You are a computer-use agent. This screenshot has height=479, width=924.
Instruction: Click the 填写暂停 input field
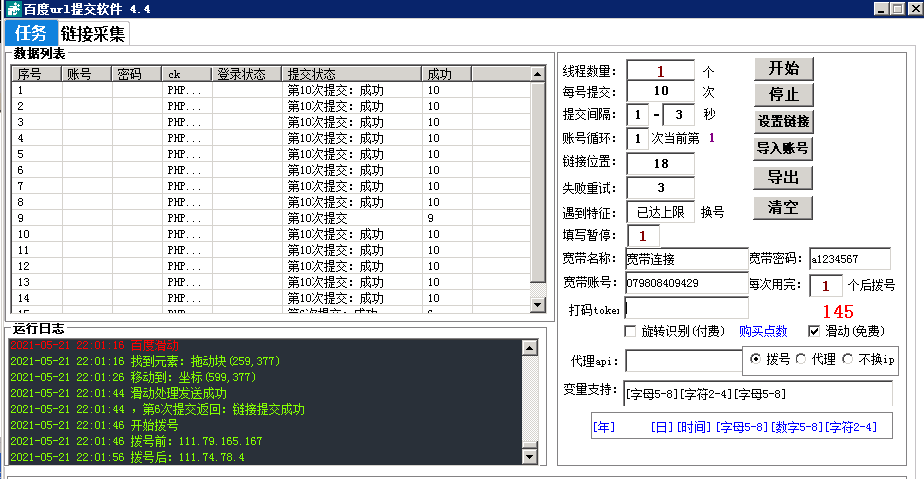tap(644, 236)
